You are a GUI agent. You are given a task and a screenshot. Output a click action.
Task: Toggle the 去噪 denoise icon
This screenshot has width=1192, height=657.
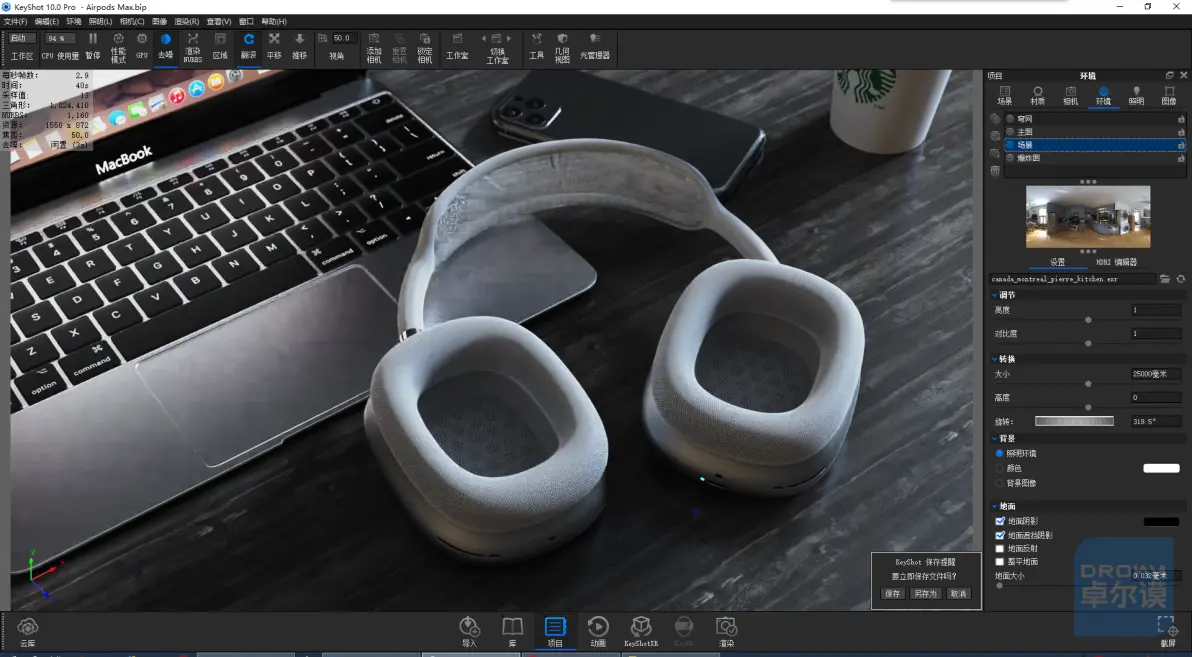(x=166, y=46)
